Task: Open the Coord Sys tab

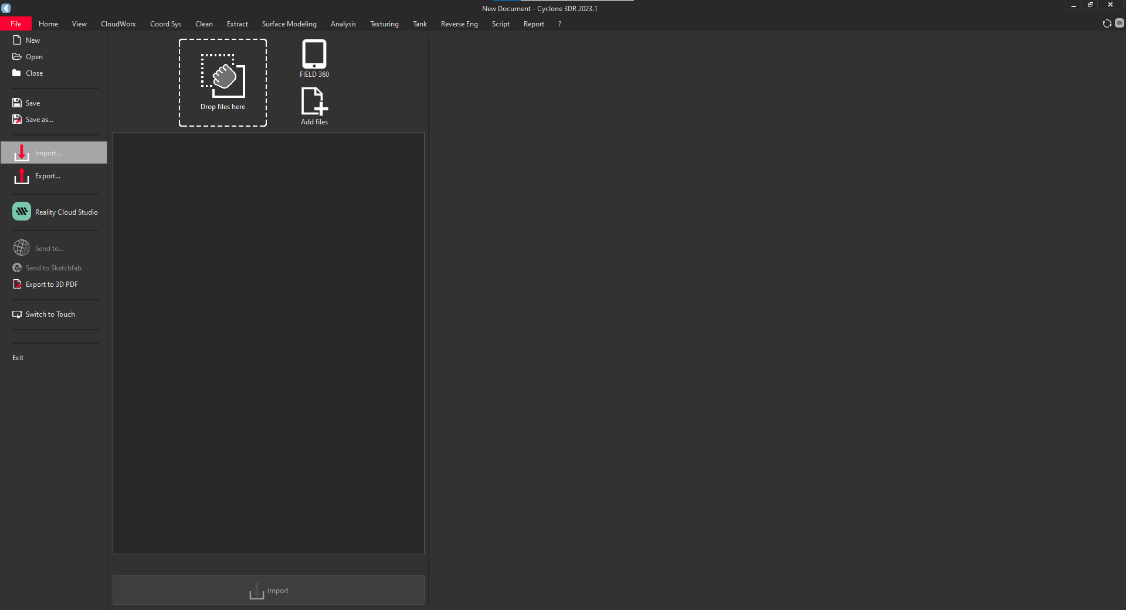Action: pos(165,24)
